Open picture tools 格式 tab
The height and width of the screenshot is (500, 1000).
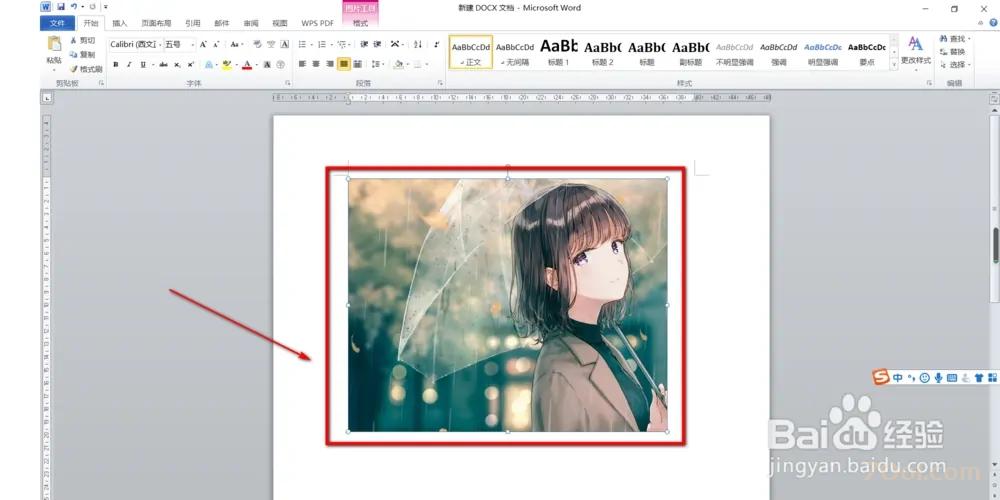(360, 23)
